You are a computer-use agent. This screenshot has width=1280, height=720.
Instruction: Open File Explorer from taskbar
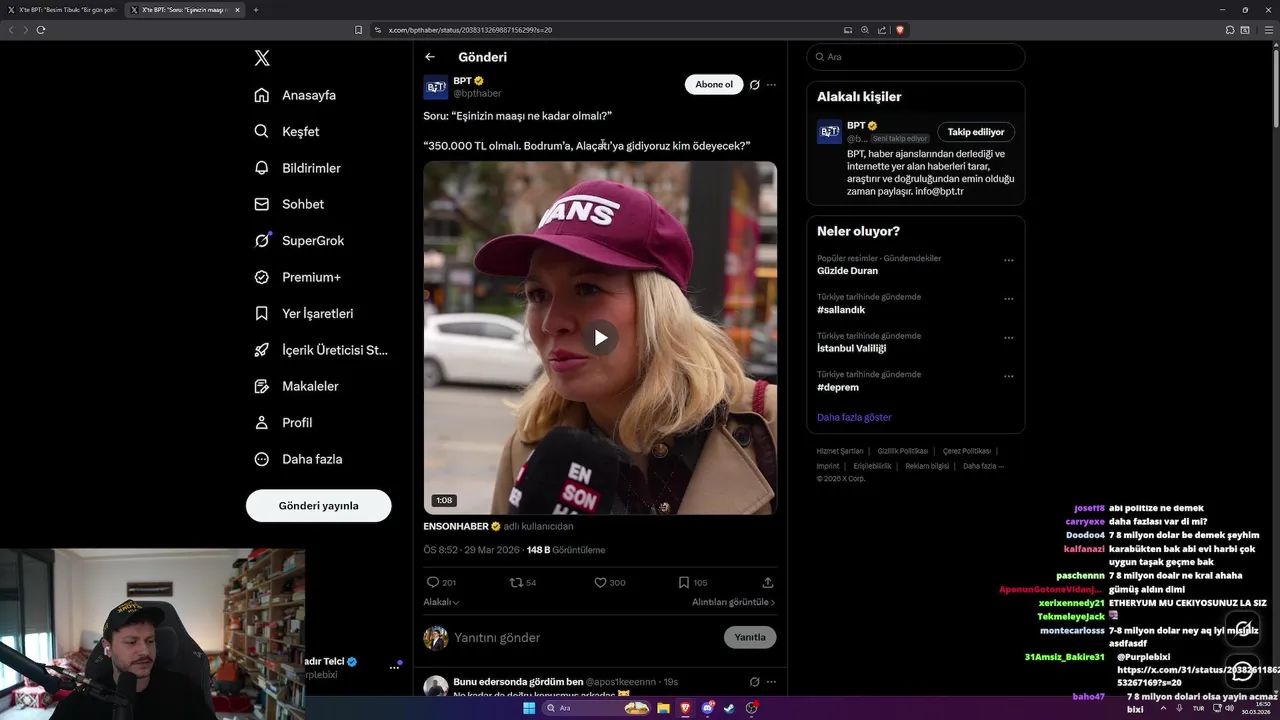[x=663, y=708]
